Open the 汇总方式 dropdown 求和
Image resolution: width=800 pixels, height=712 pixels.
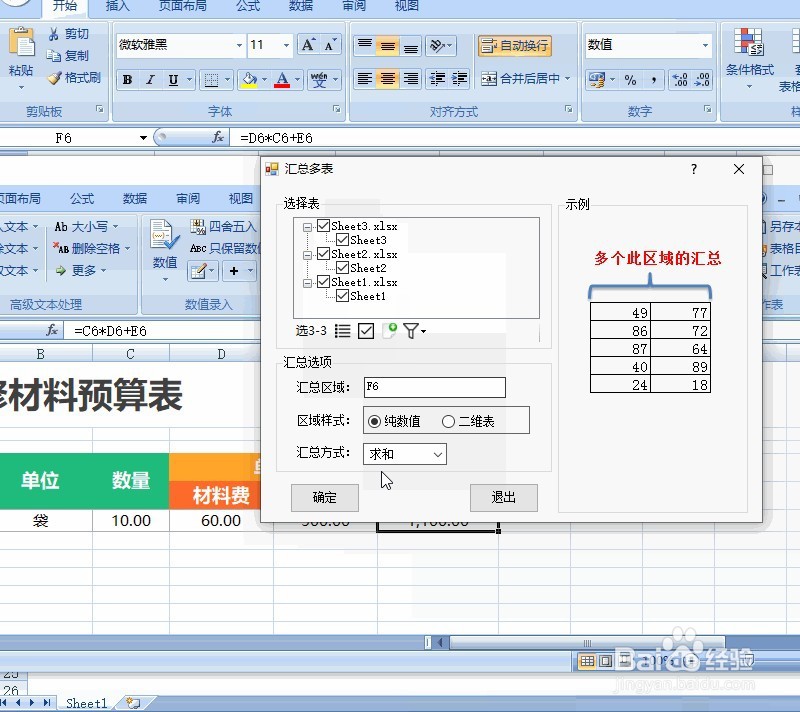405,454
